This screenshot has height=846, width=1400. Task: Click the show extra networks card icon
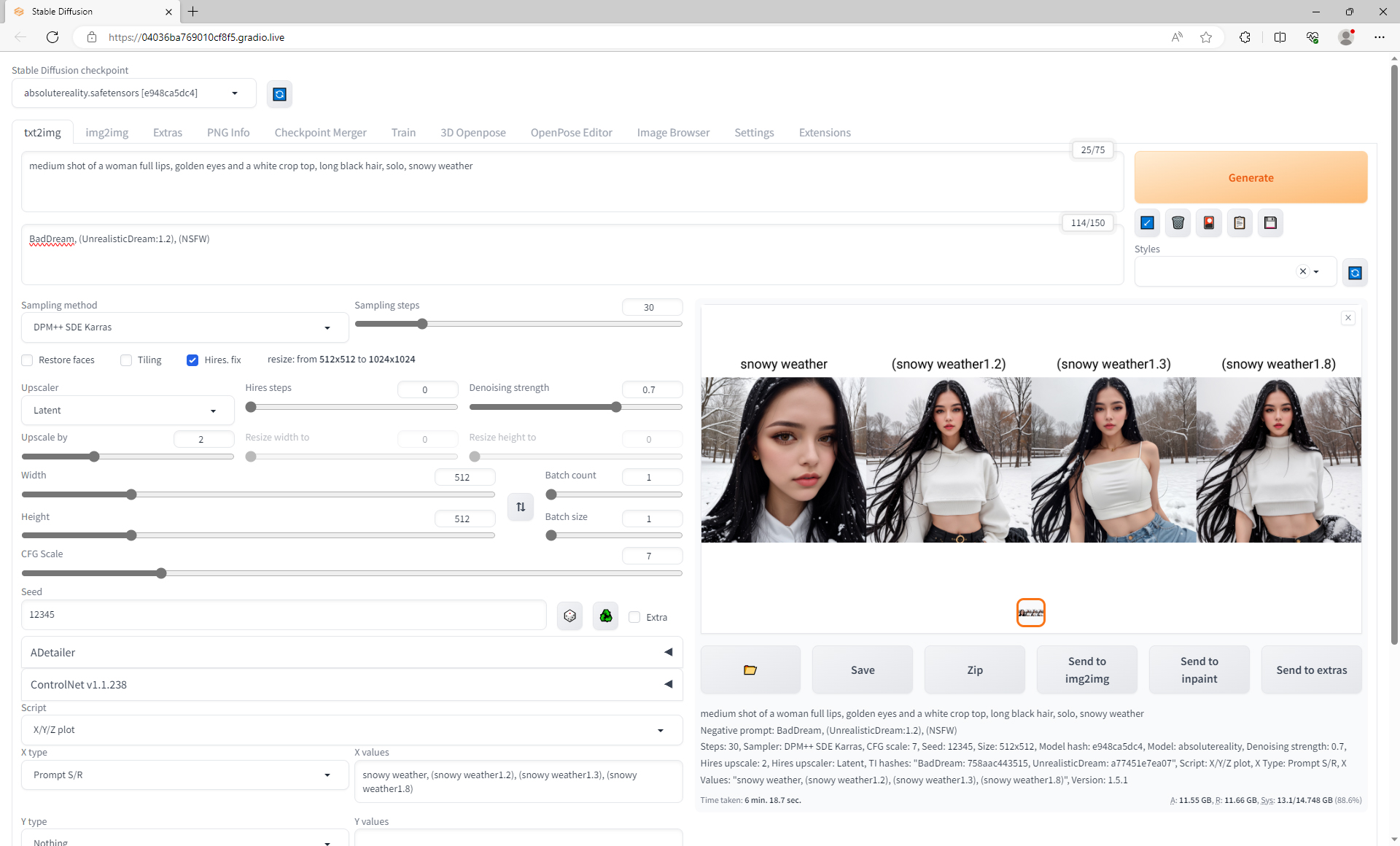[x=1209, y=223]
